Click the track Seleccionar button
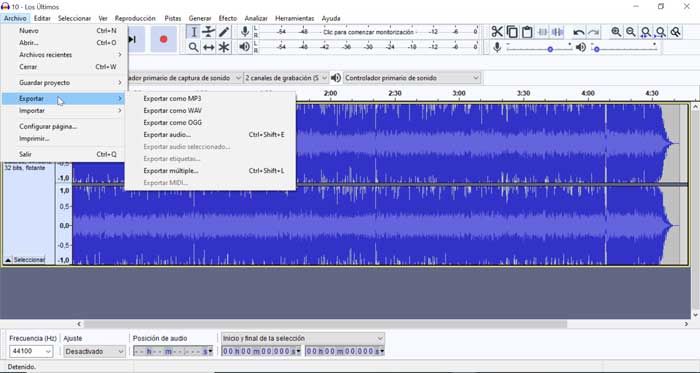Image resolution: width=700 pixels, height=373 pixels. tap(29, 260)
